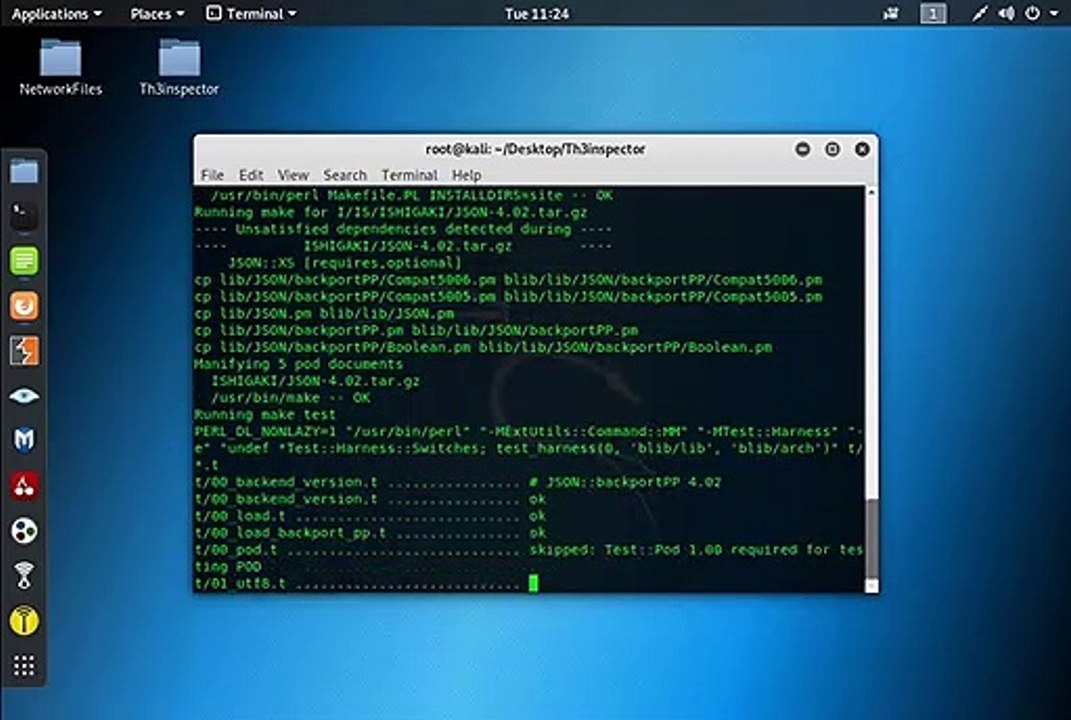Open the terminal's View menu
Viewport: 1071px width, 720px height.
[x=293, y=175]
